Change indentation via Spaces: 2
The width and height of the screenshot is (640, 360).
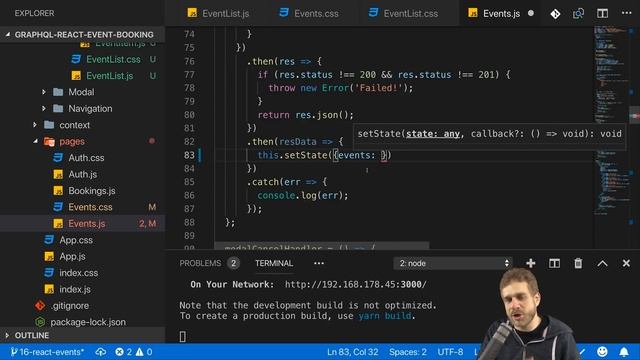(x=408, y=352)
